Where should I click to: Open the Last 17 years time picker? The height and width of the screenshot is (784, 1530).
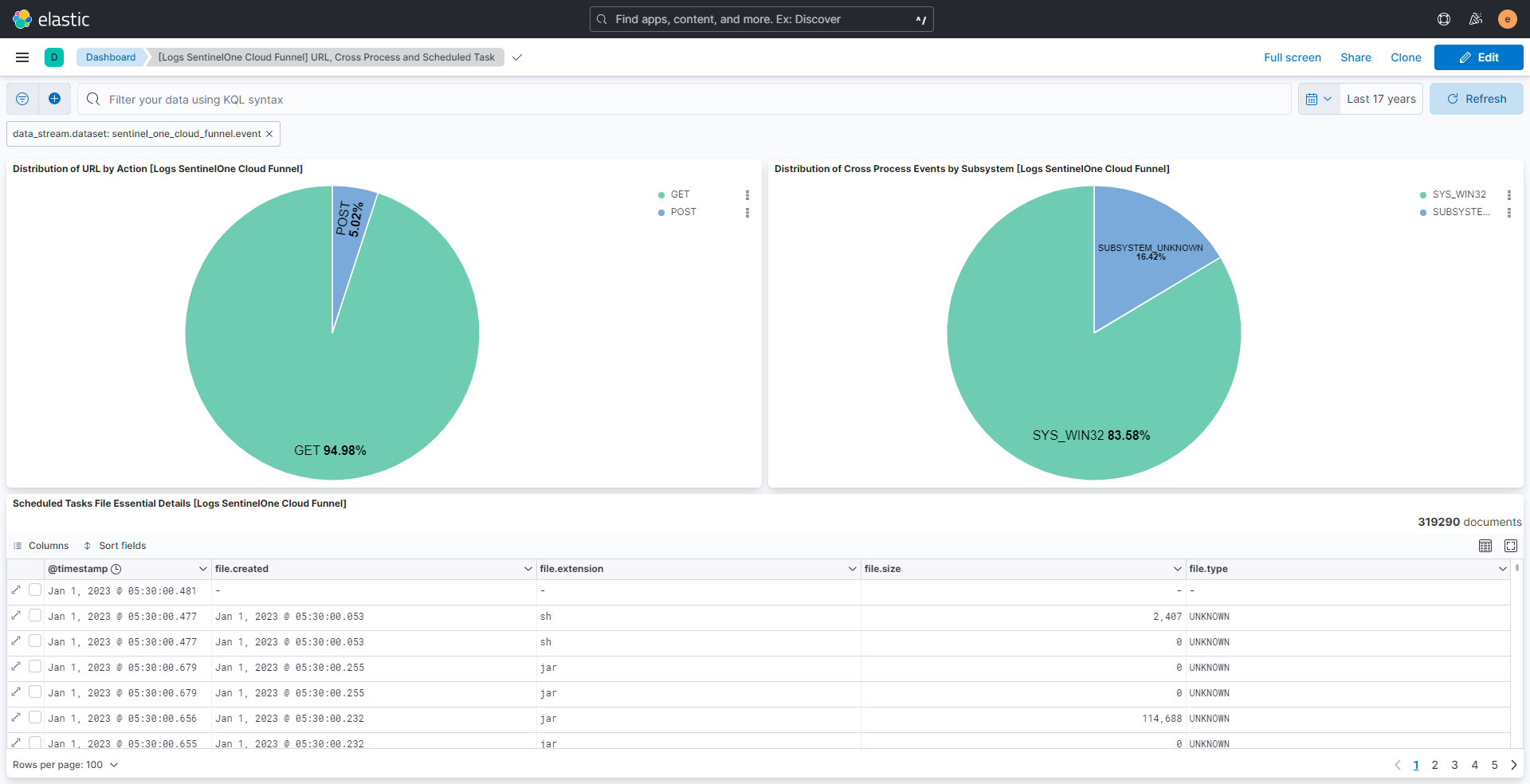(1381, 99)
